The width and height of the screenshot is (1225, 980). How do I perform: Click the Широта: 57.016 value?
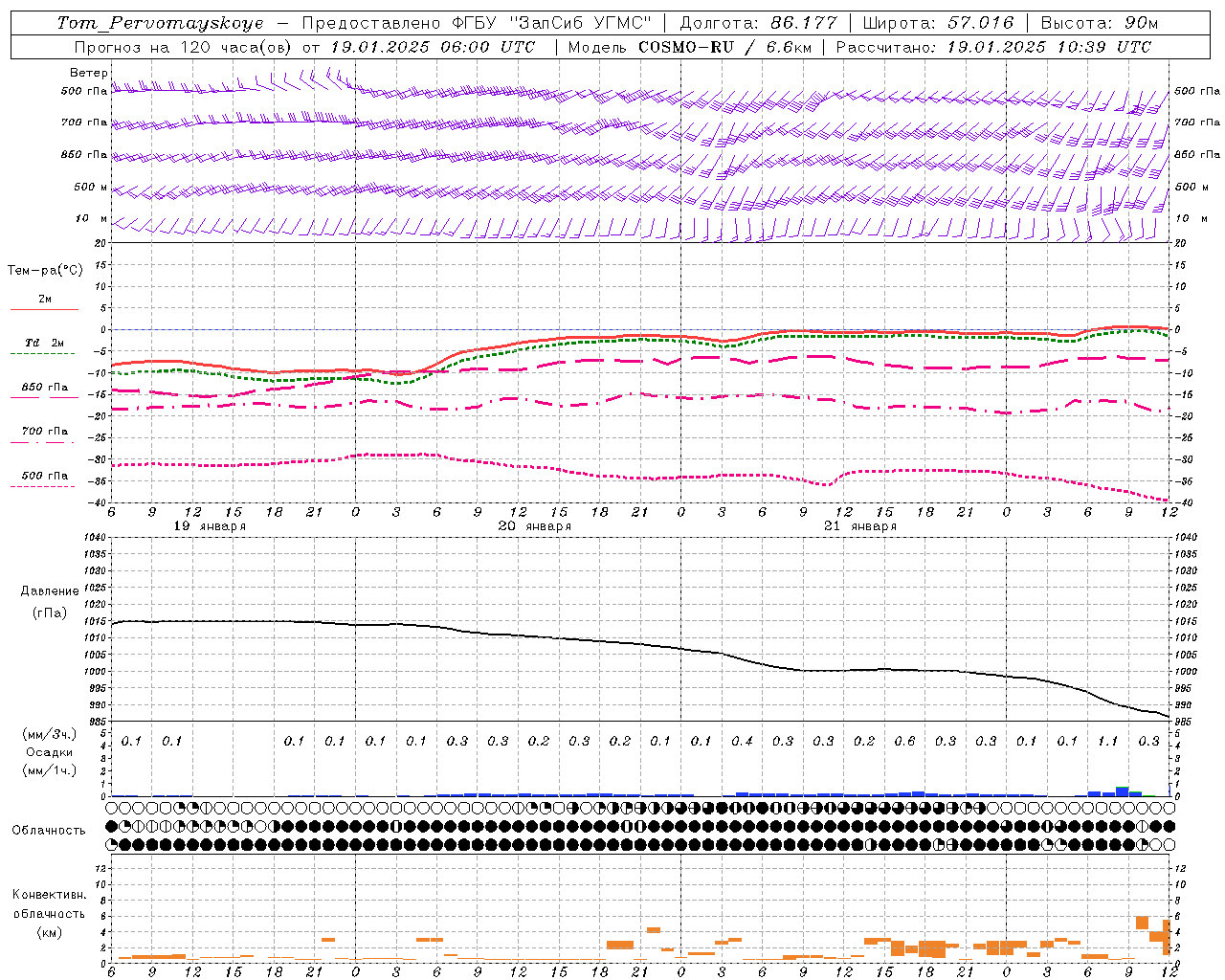[937, 23]
